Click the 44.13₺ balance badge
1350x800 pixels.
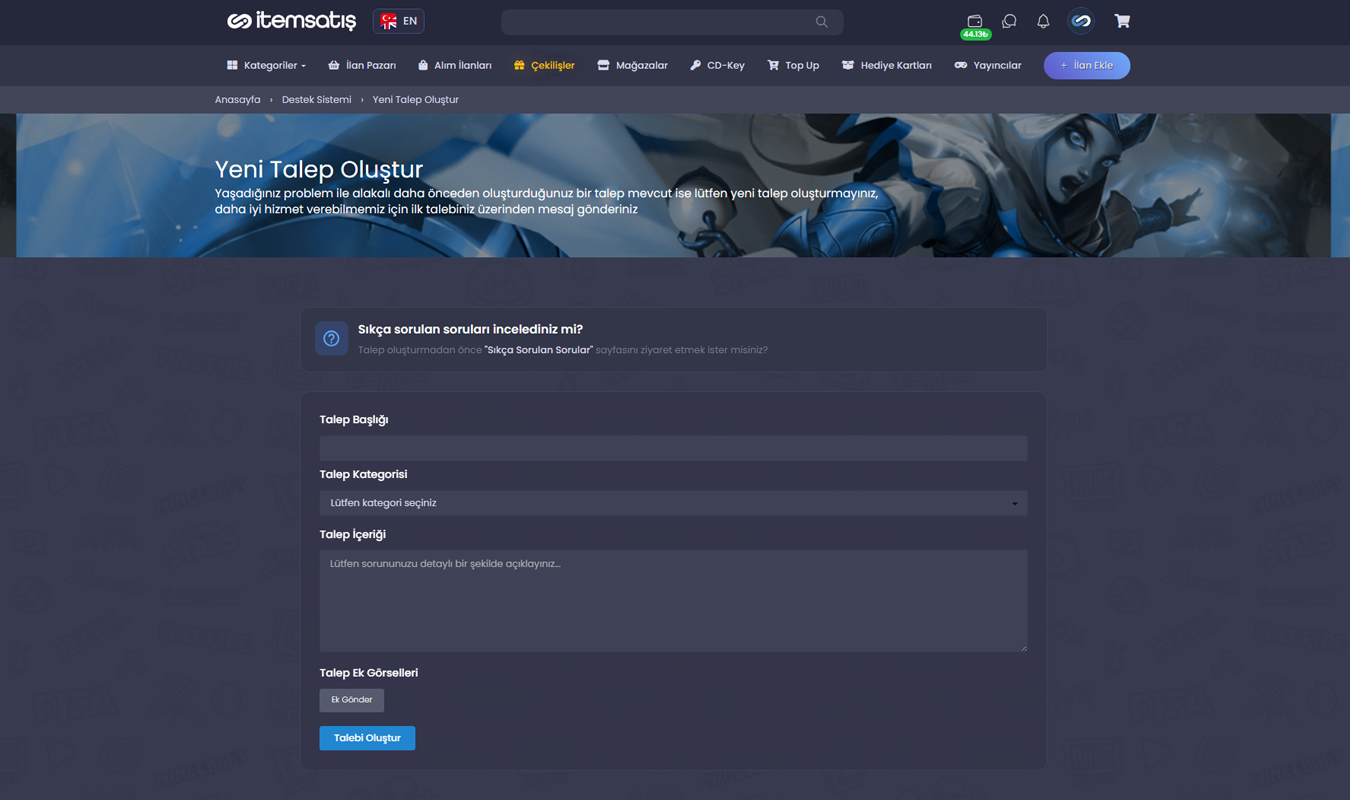click(x=975, y=34)
